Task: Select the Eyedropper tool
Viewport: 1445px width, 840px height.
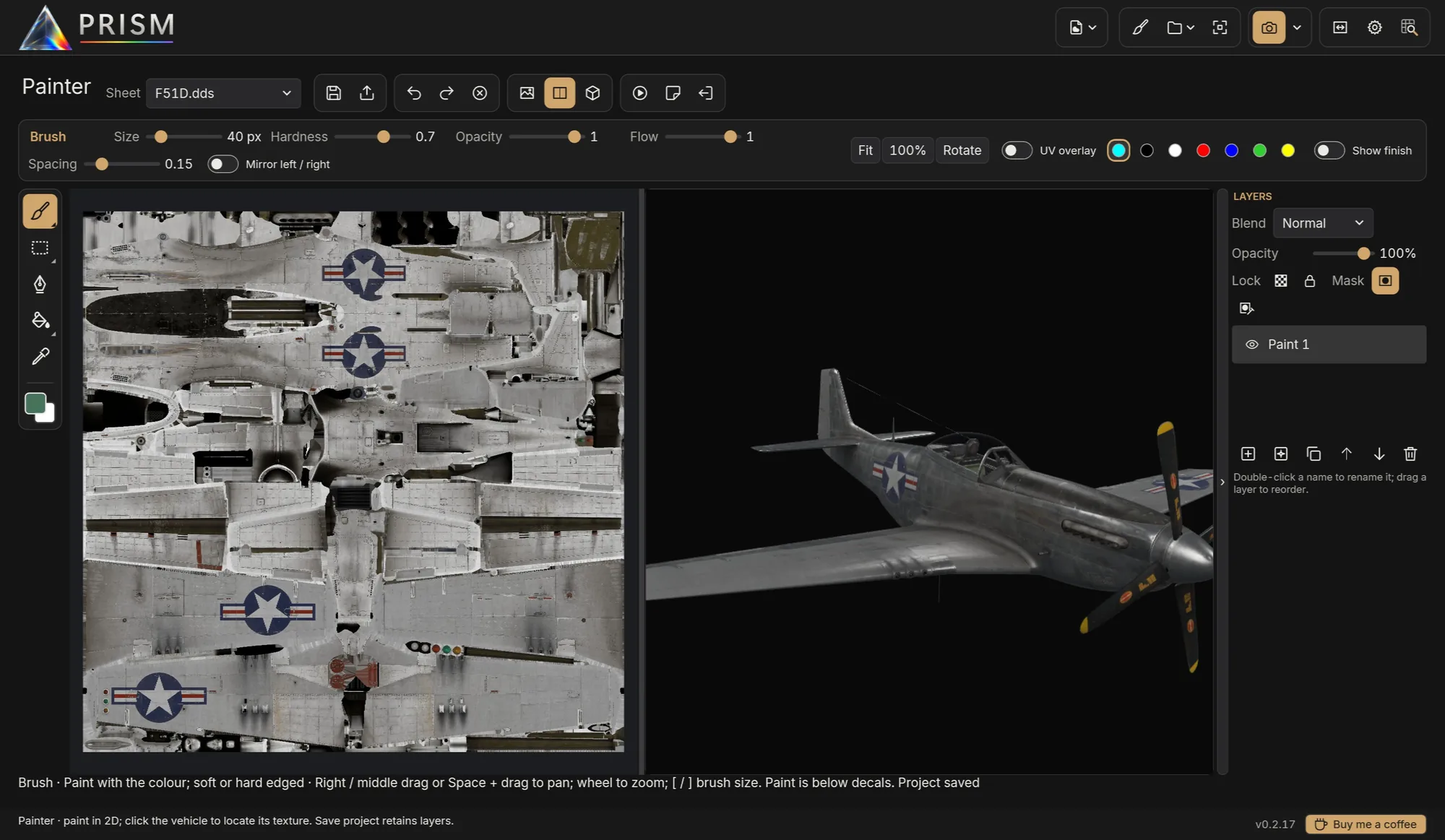Action: coord(40,356)
